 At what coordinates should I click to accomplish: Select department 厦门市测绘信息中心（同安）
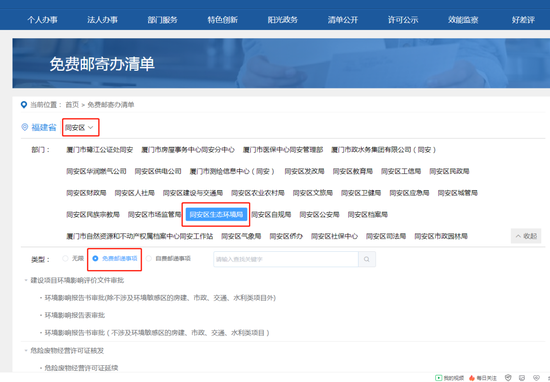click(232, 171)
